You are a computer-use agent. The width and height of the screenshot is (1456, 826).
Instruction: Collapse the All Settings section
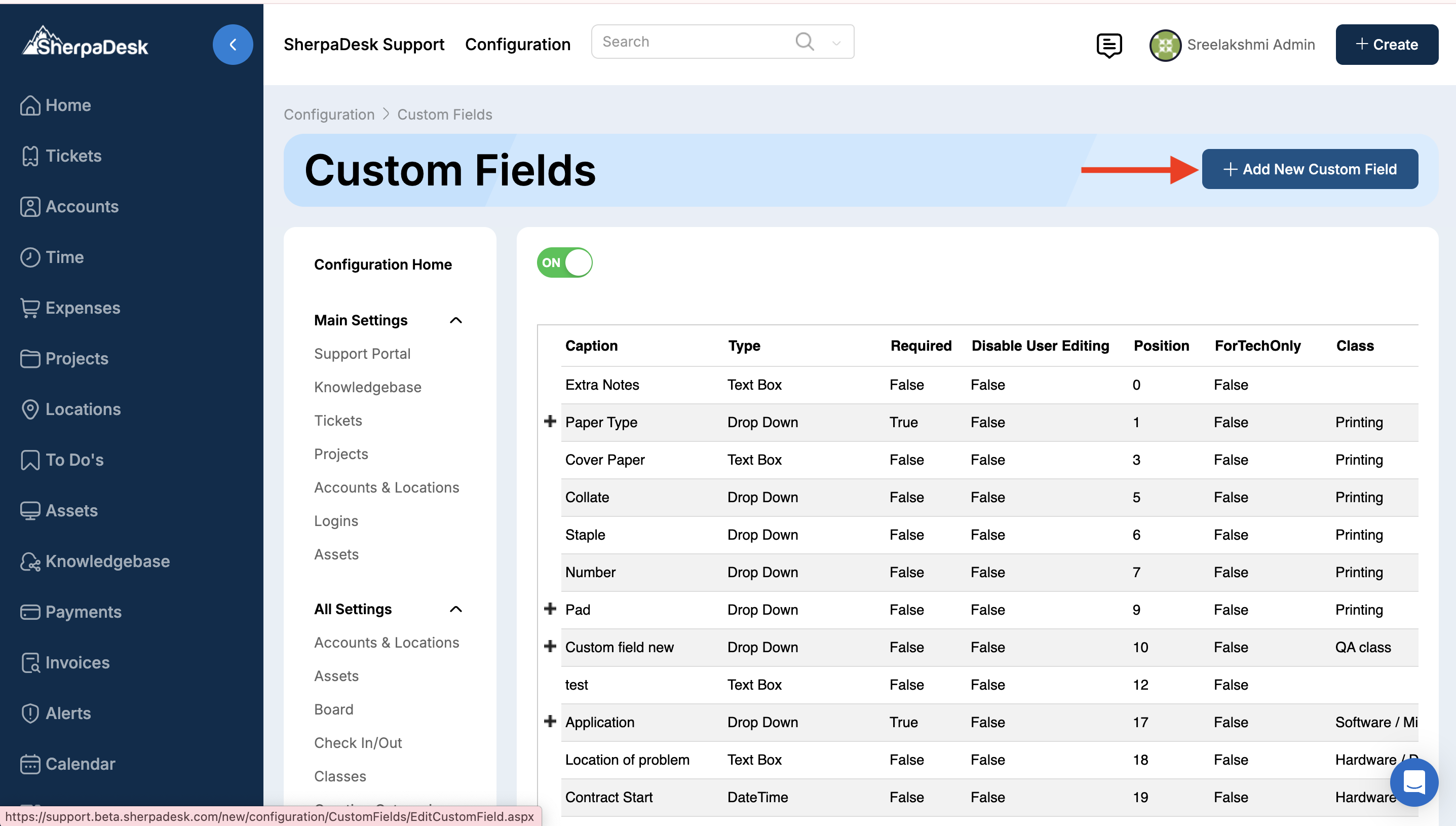pyautogui.click(x=455, y=609)
